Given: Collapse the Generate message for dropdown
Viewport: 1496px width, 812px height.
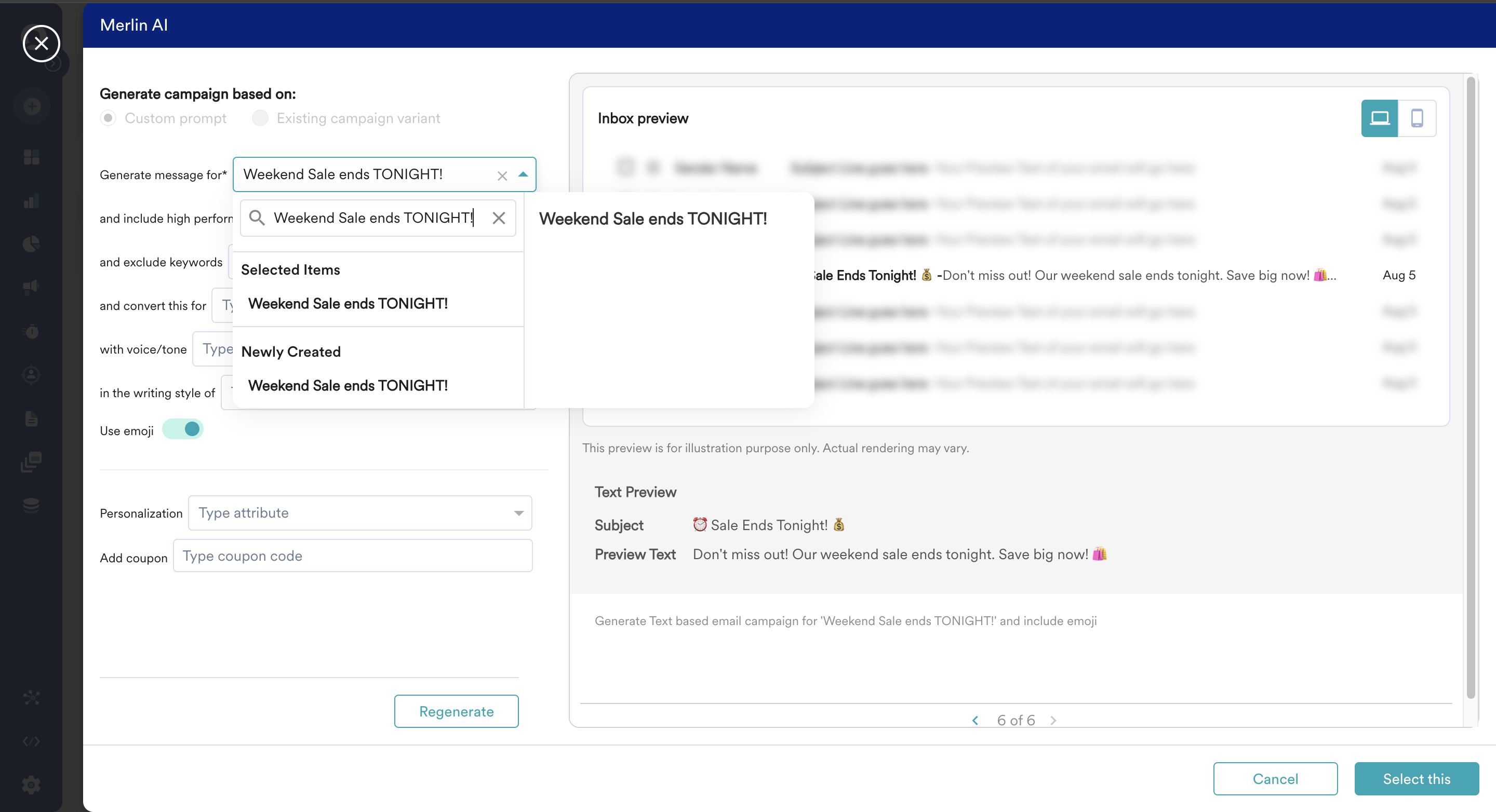Looking at the screenshot, I should (523, 174).
